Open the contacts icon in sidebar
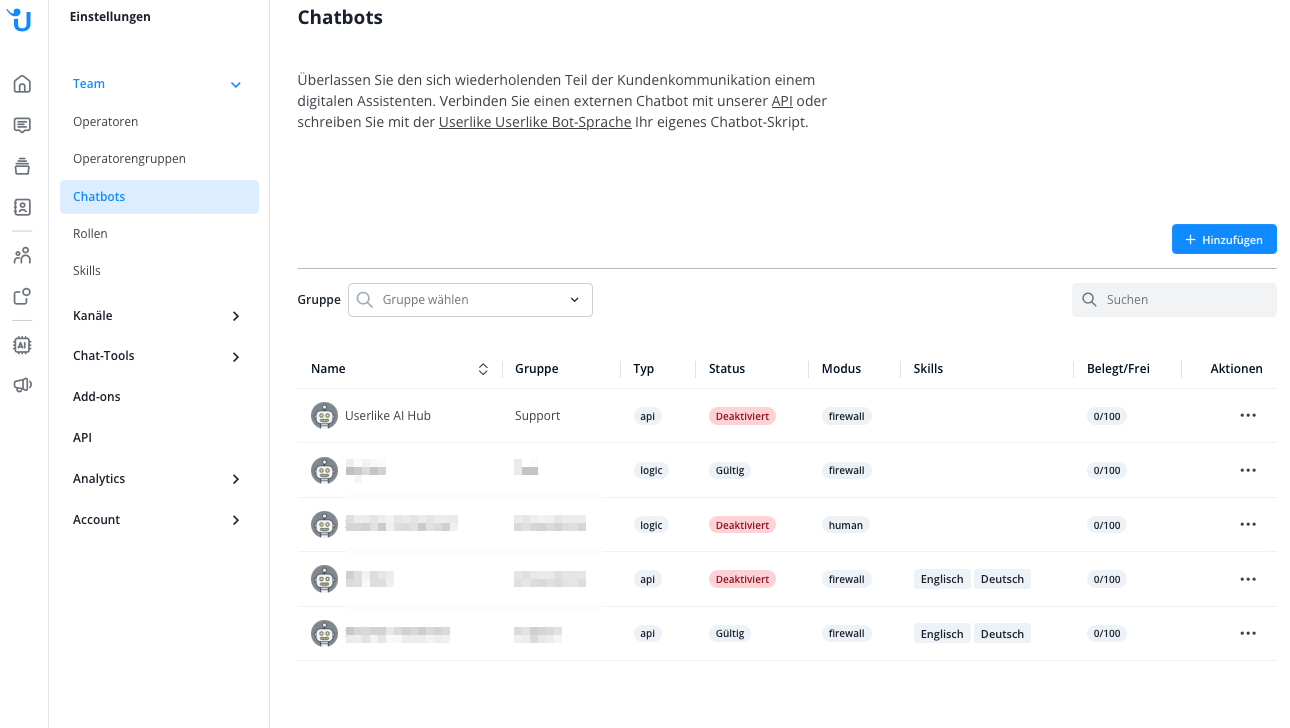The height and width of the screenshot is (728, 1290). 22,207
